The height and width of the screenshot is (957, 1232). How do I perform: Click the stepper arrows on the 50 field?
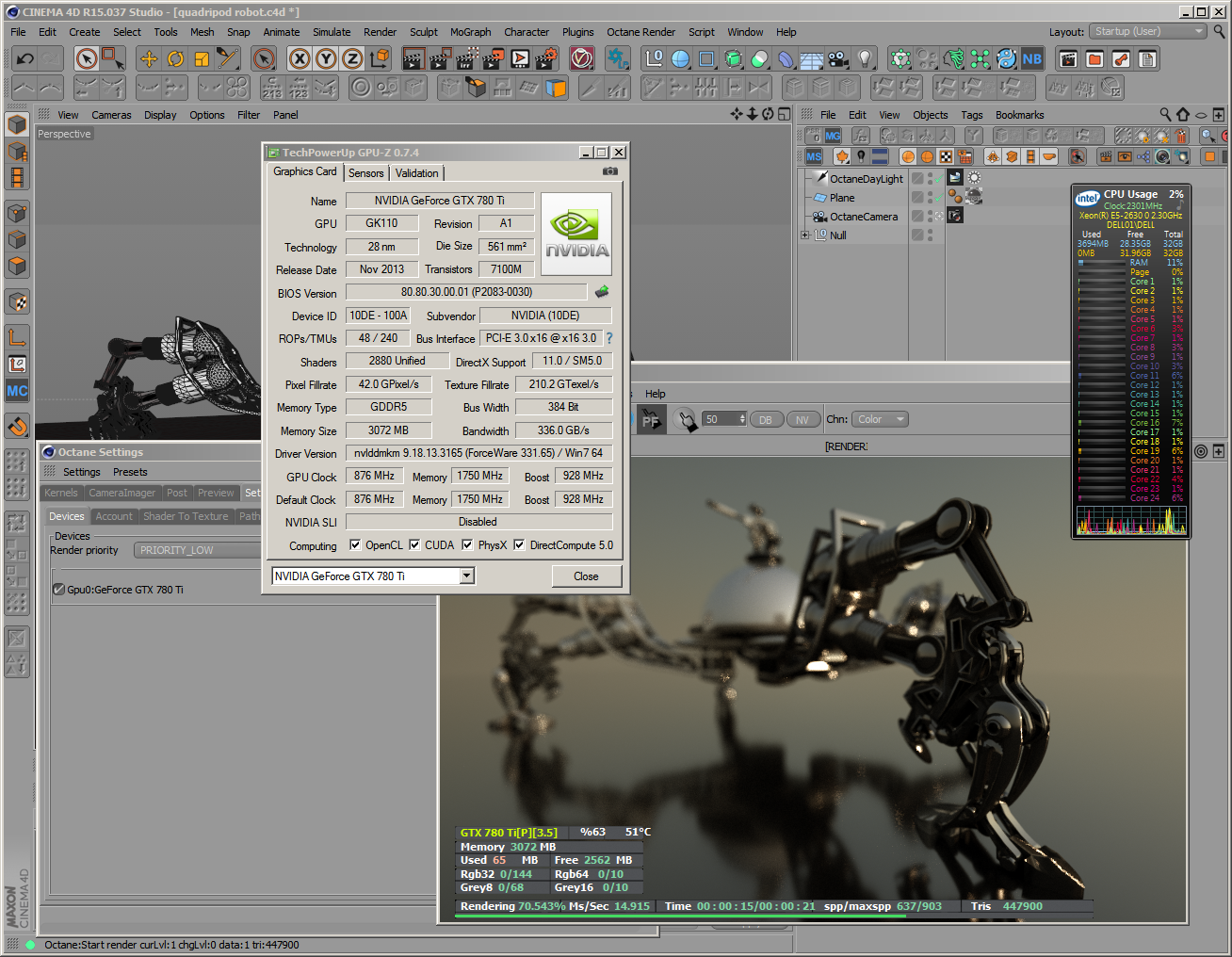click(742, 419)
